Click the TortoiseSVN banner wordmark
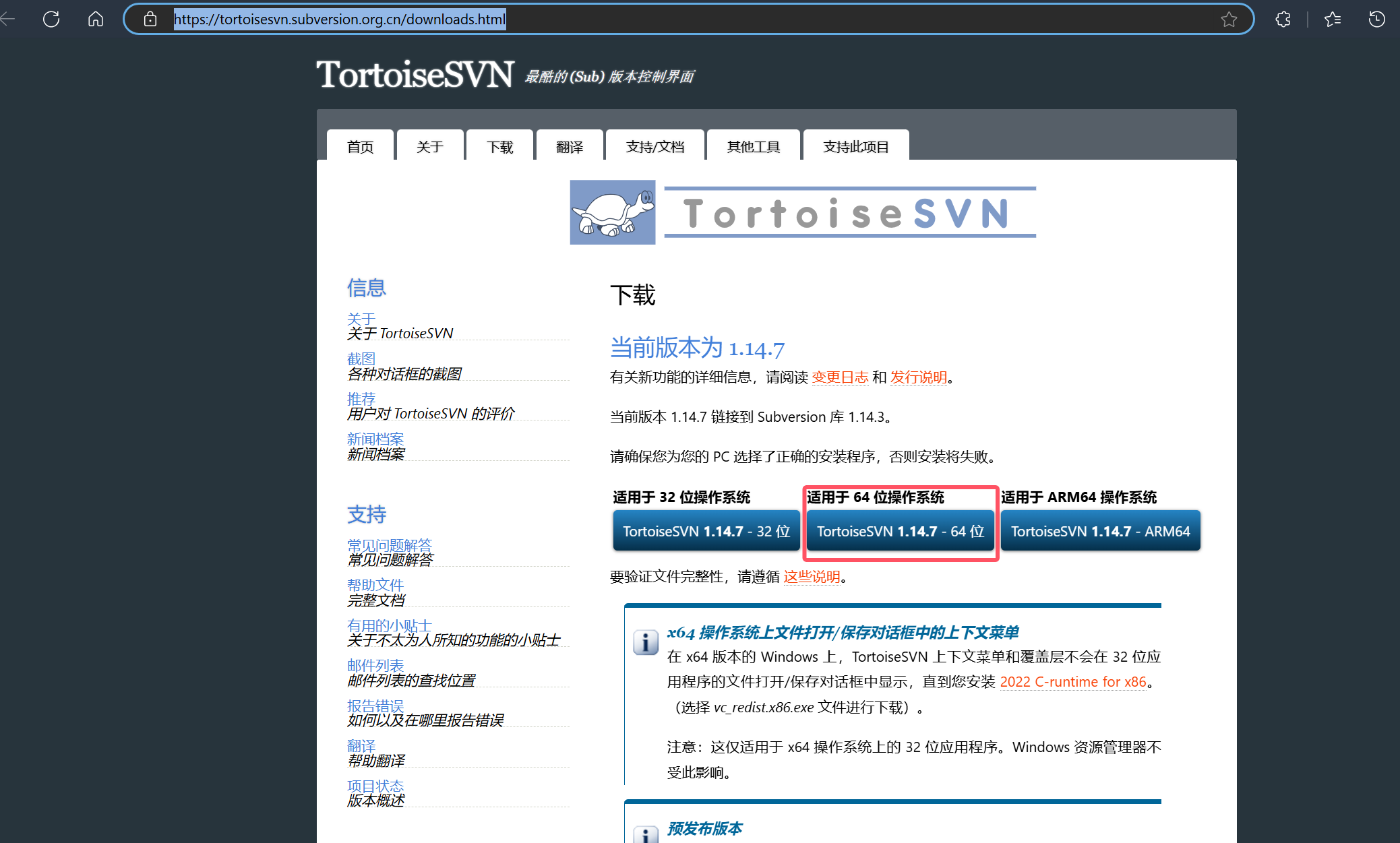The width and height of the screenshot is (1400, 843). pyautogui.click(x=850, y=212)
